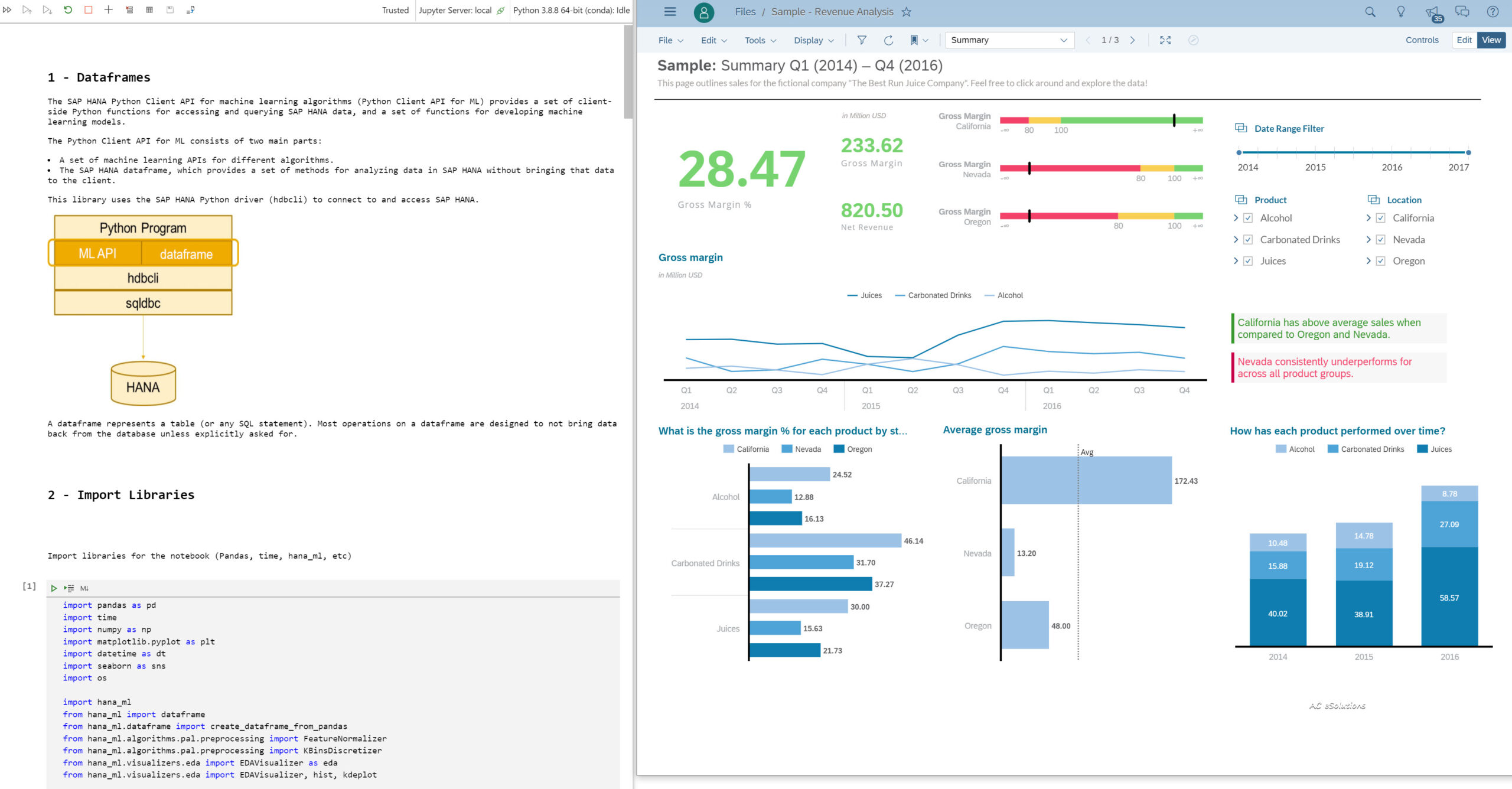Toggle the Nevada location checkbox
Image resolution: width=1512 pixels, height=789 pixels.
pos(1380,240)
